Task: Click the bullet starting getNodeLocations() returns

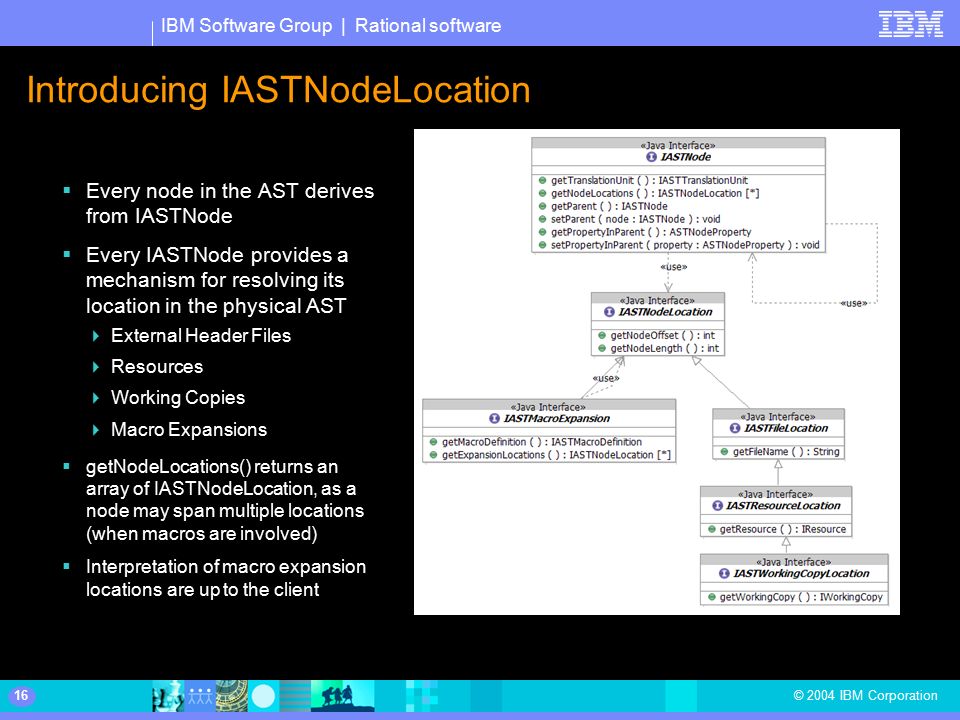Action: [x=225, y=500]
